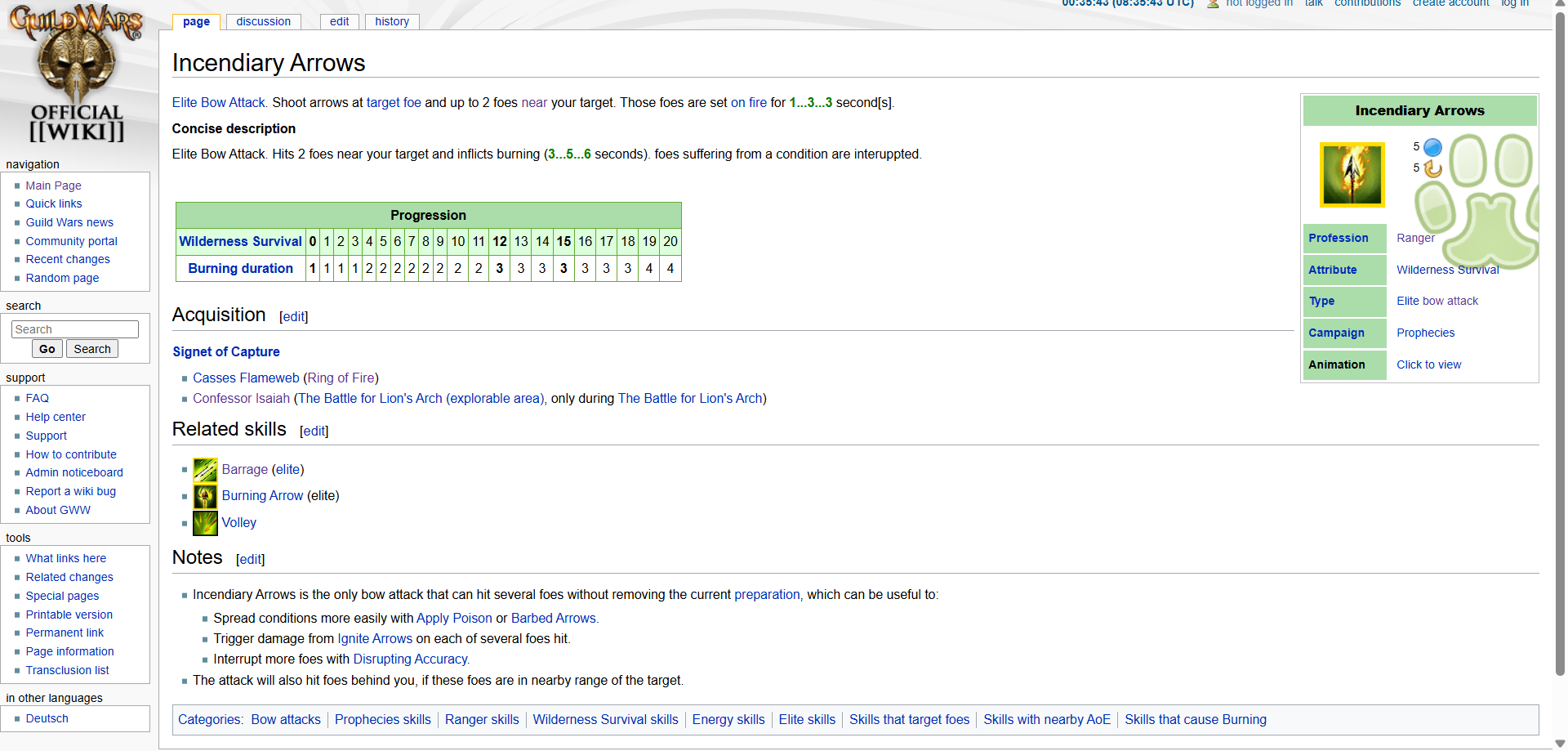
Task: Open the Help center link
Action: (x=55, y=417)
